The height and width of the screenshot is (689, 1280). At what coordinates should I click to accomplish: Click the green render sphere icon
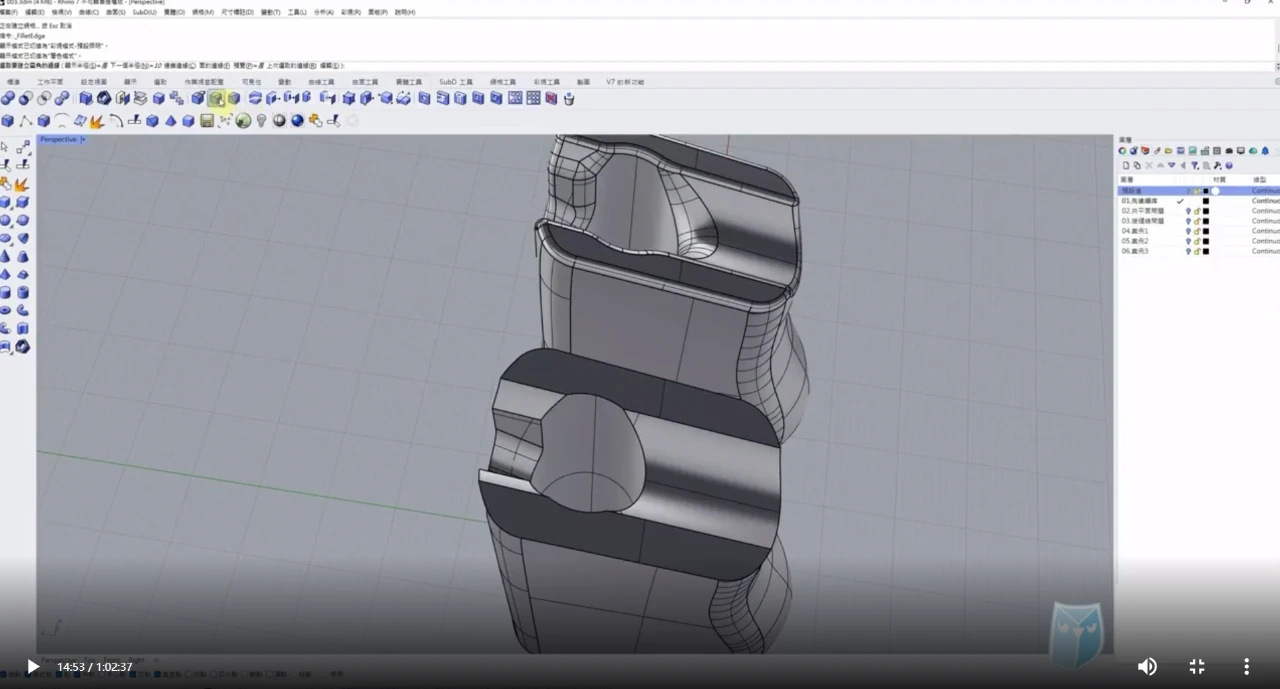[x=243, y=121]
